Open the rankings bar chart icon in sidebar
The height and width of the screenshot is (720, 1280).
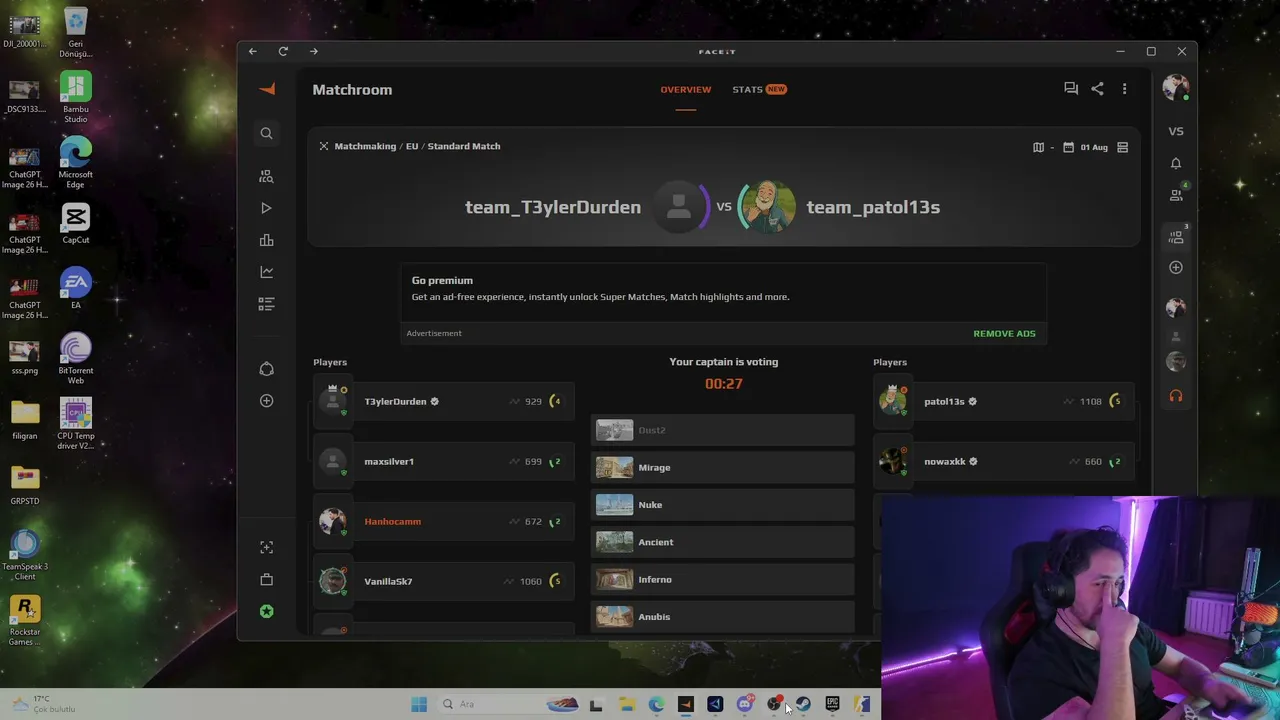266,240
